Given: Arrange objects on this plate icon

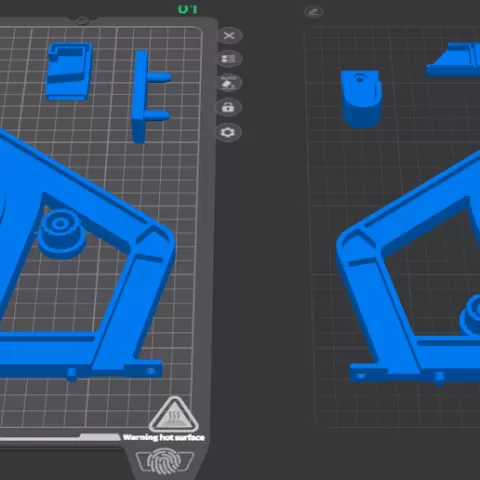Looking at the screenshot, I should [x=229, y=59].
